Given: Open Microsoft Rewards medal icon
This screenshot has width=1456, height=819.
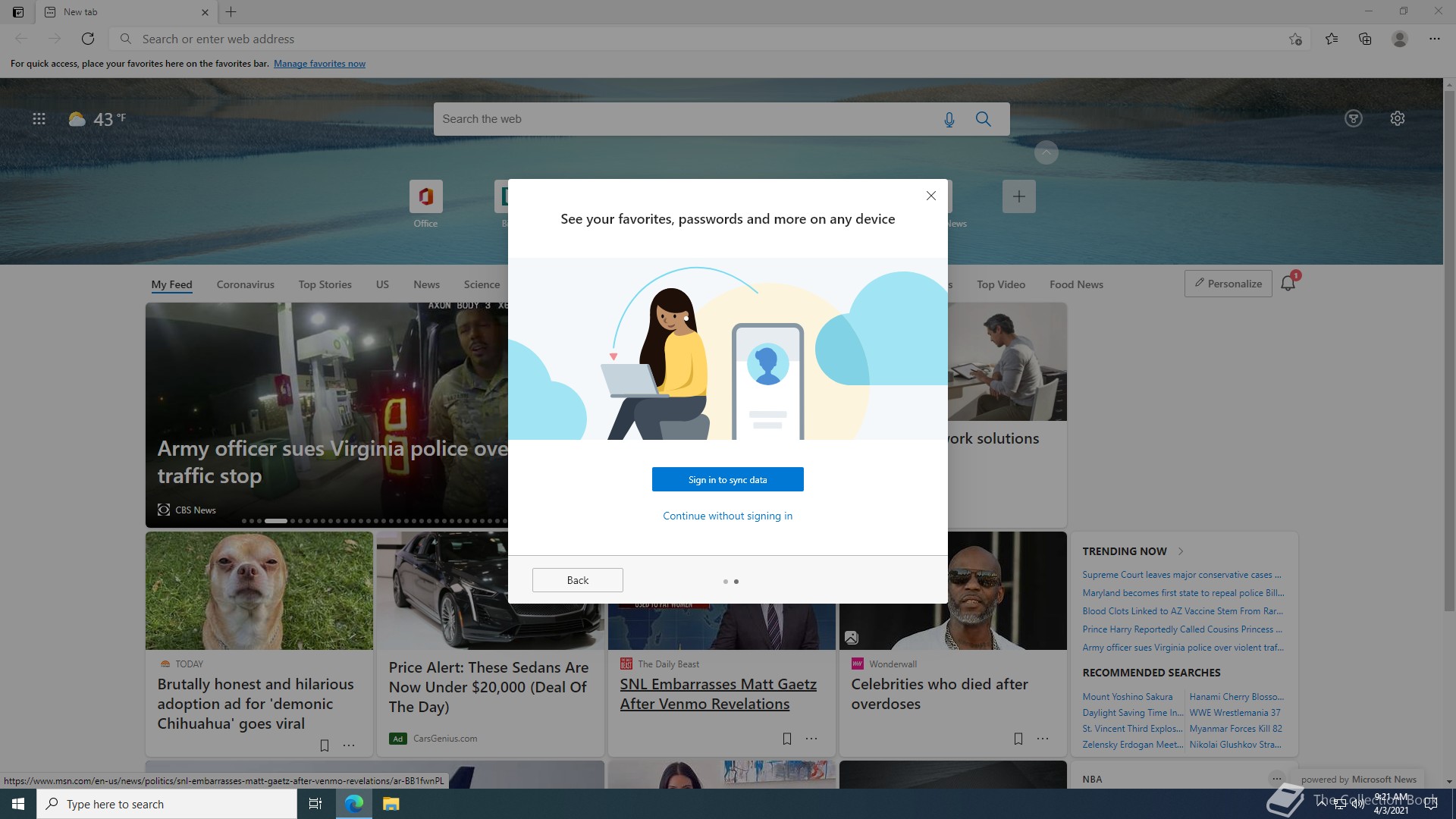Looking at the screenshot, I should pos(1354,118).
